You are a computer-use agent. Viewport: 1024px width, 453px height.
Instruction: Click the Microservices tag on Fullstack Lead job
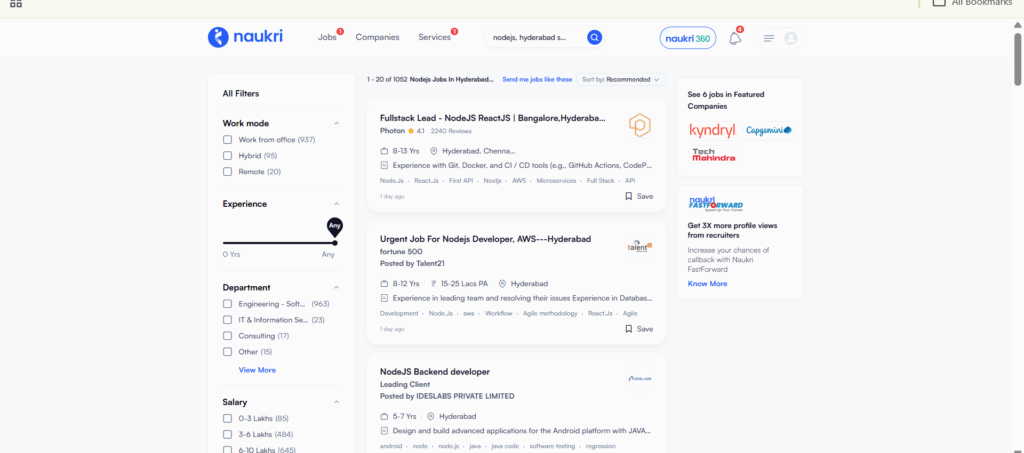pos(557,181)
